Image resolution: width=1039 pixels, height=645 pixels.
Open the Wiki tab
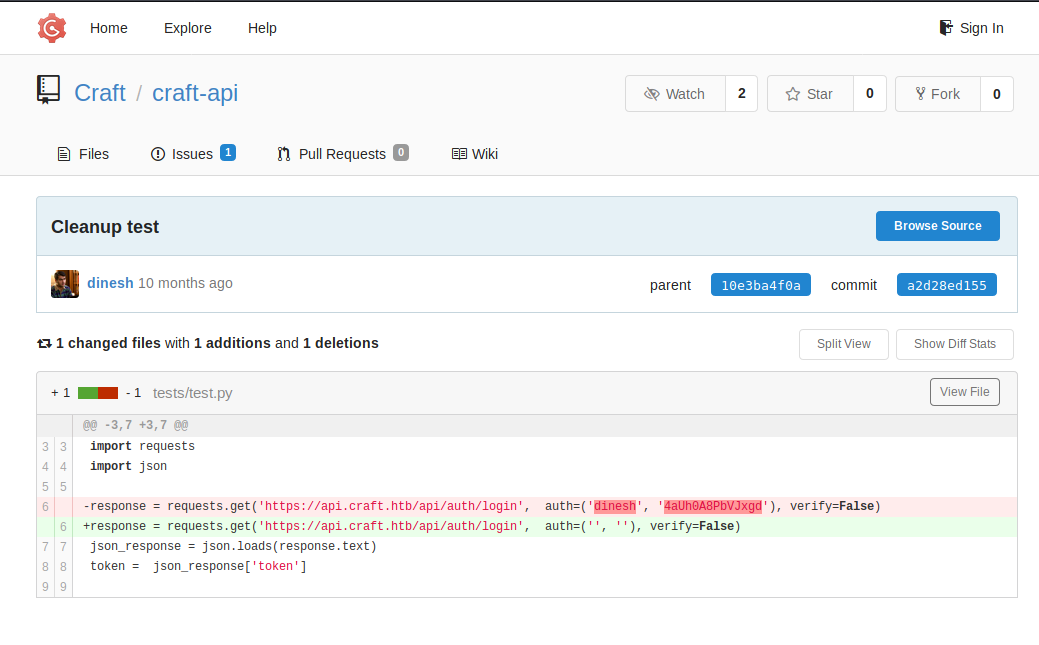tap(475, 154)
